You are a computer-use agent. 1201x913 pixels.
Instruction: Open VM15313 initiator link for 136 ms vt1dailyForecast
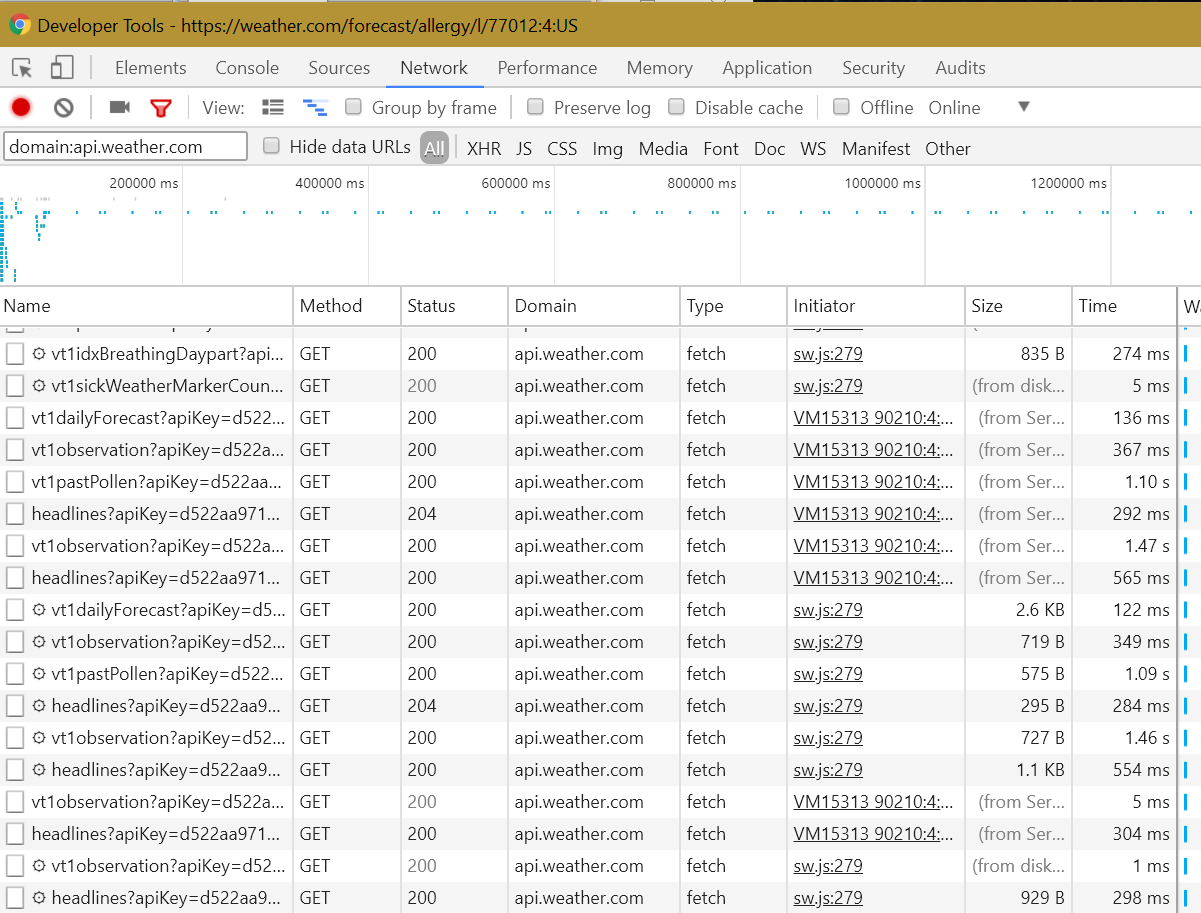tap(874, 418)
